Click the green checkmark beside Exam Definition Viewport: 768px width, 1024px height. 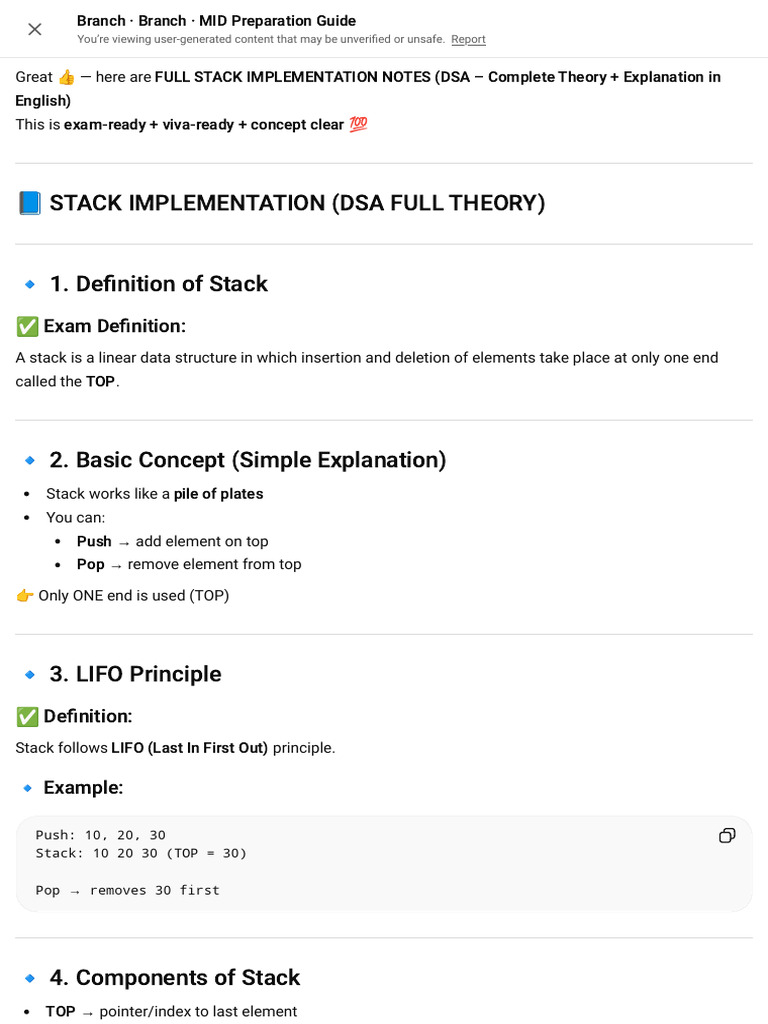pyautogui.click(x=27, y=326)
